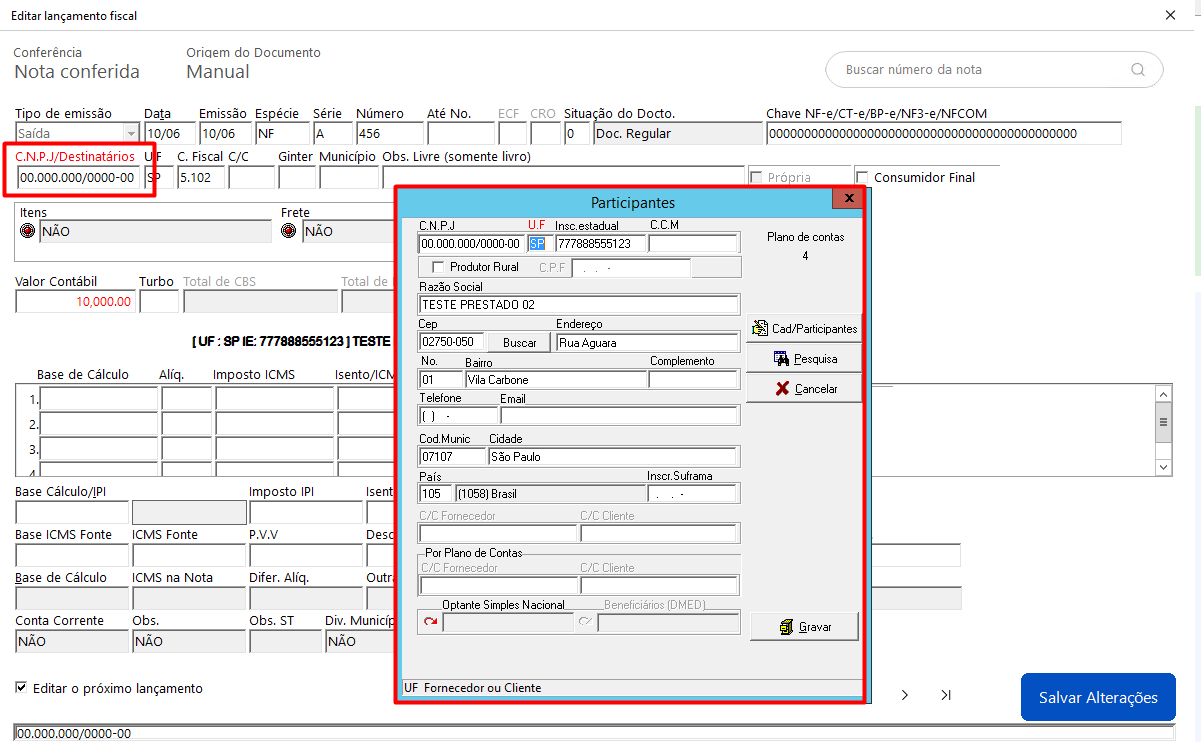Close the Participantes popup window
The width and height of the screenshot is (1201, 742).
(x=848, y=199)
